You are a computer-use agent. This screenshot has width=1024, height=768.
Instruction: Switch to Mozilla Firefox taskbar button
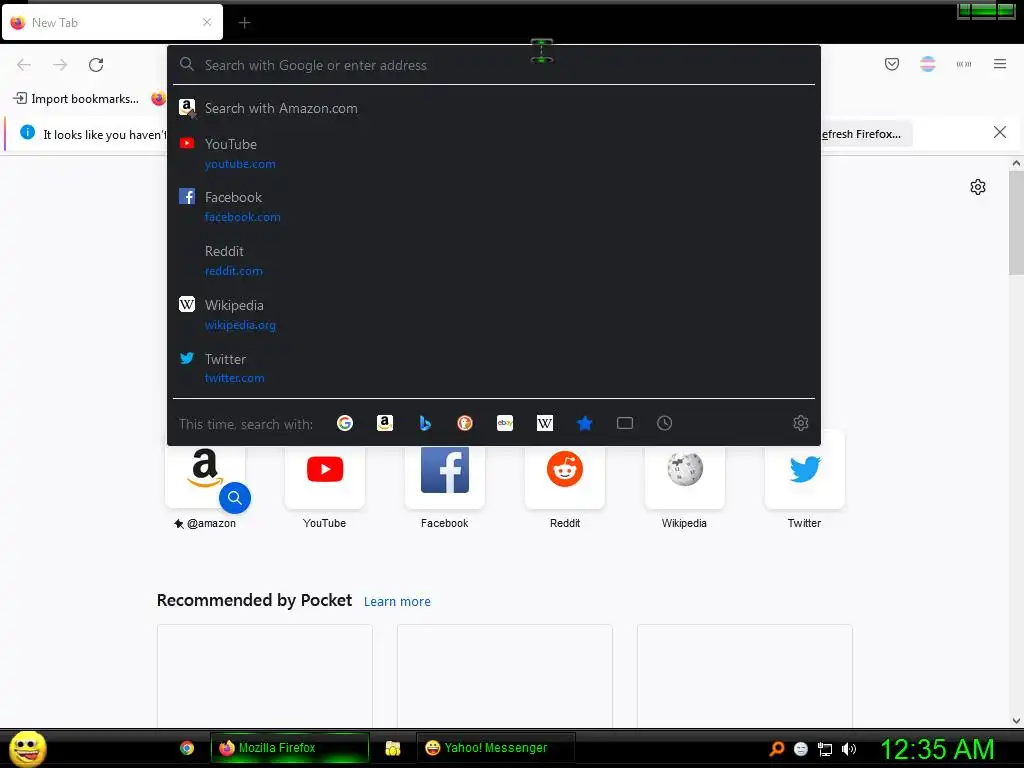click(x=289, y=748)
